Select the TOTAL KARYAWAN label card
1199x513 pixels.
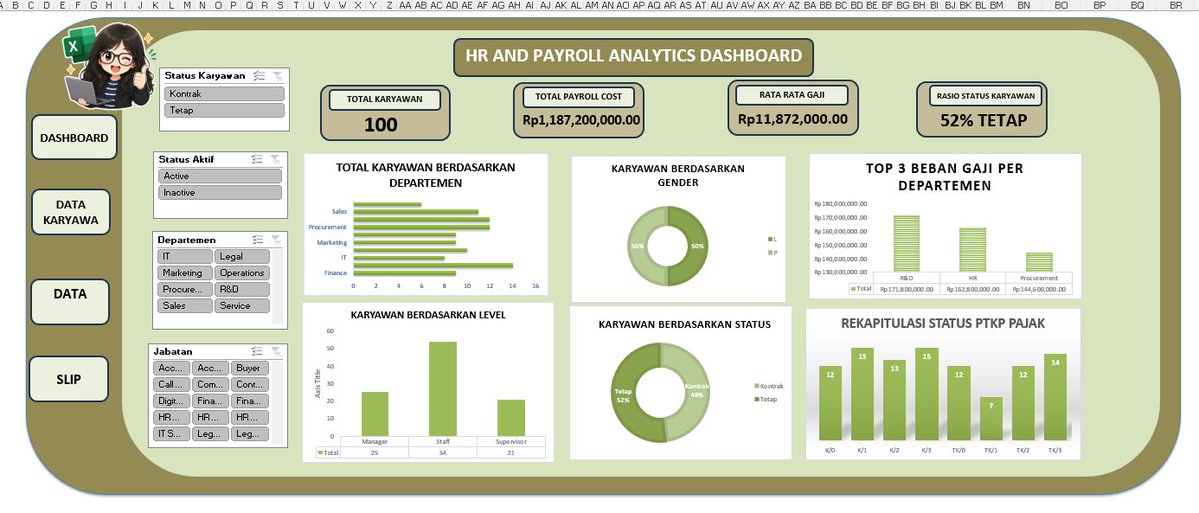click(x=385, y=99)
